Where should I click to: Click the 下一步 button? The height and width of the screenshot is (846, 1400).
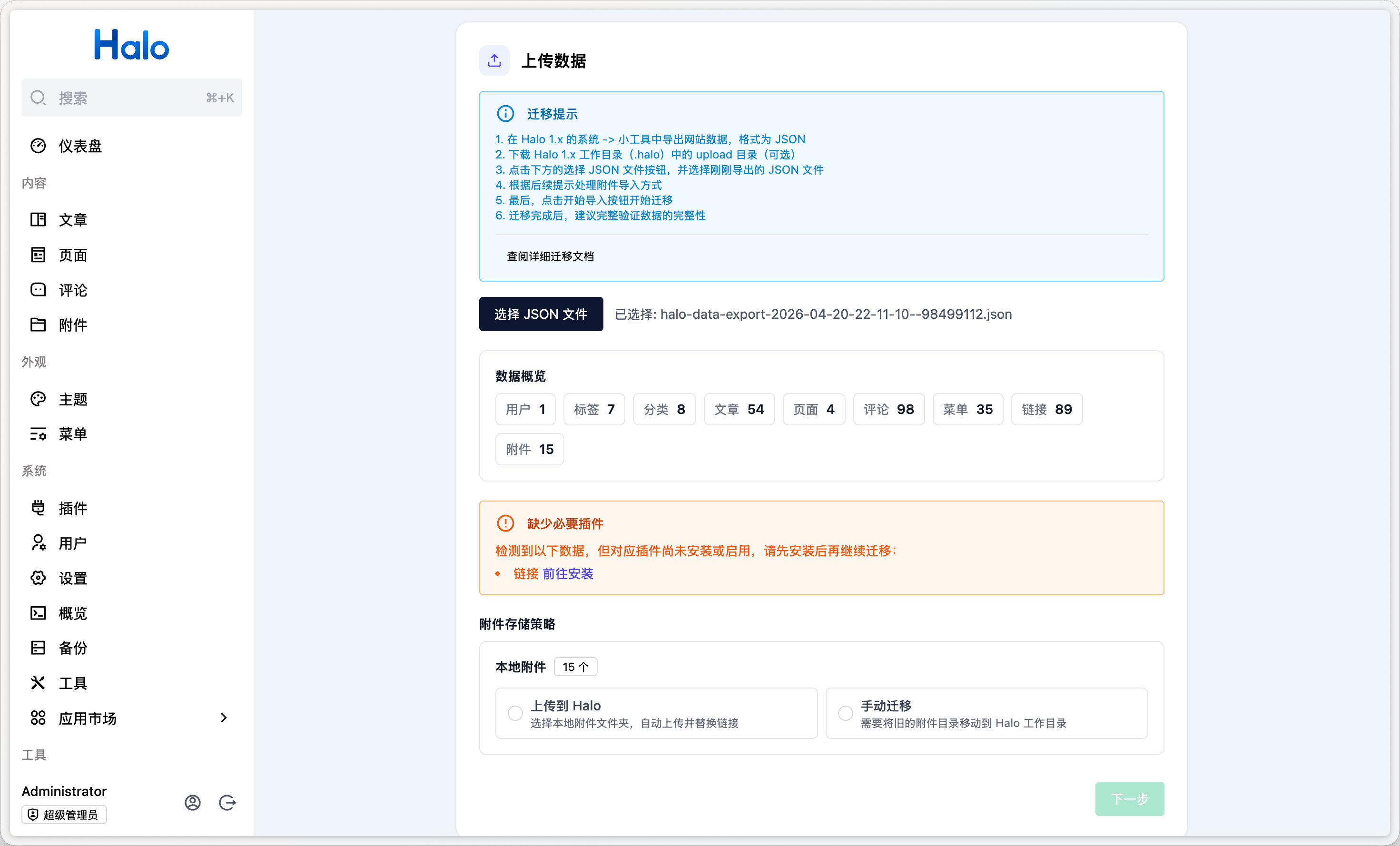1129,799
